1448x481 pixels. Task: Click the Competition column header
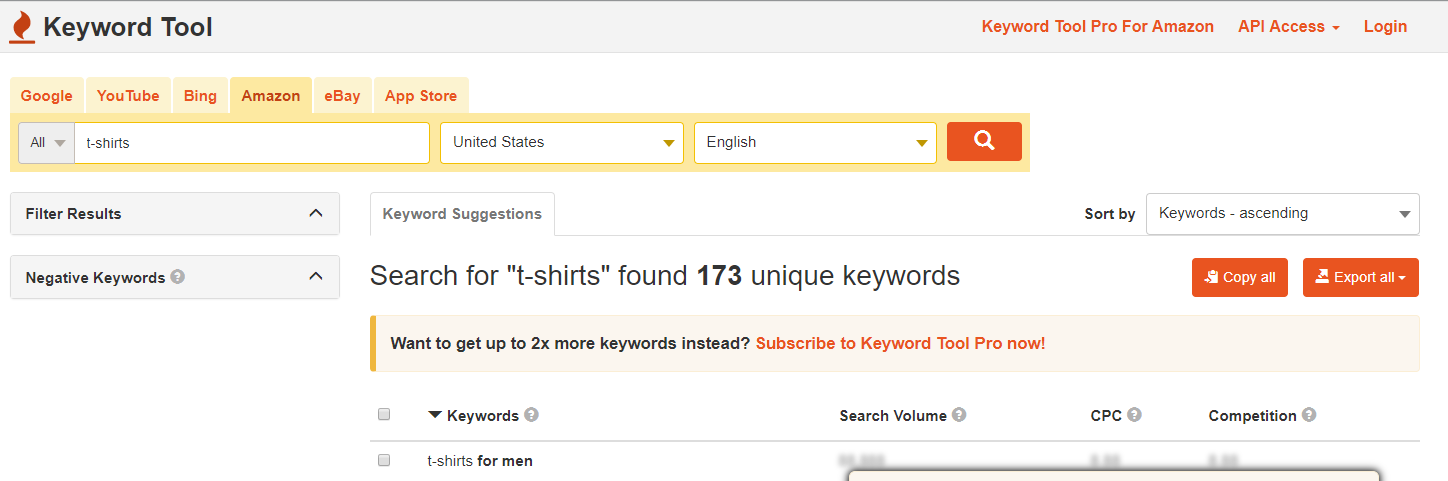1252,415
